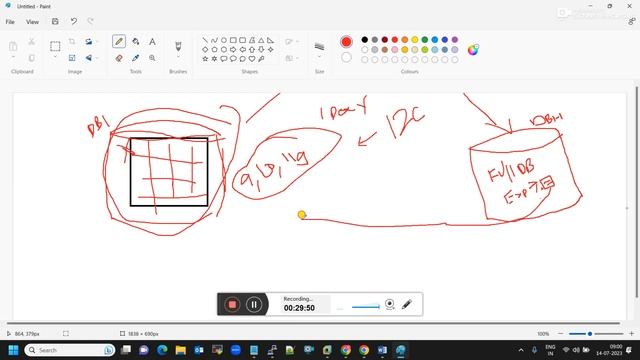640x360 pixels.
Task: Click the Resize and skew icon
Action: pyautogui.click(x=72, y=58)
